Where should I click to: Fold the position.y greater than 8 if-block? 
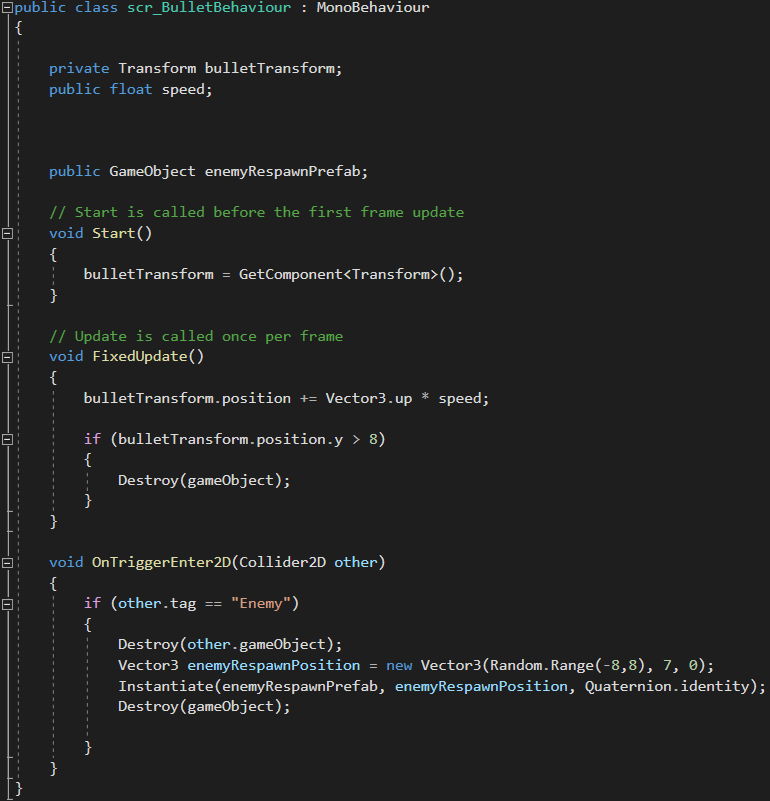coord(7,439)
